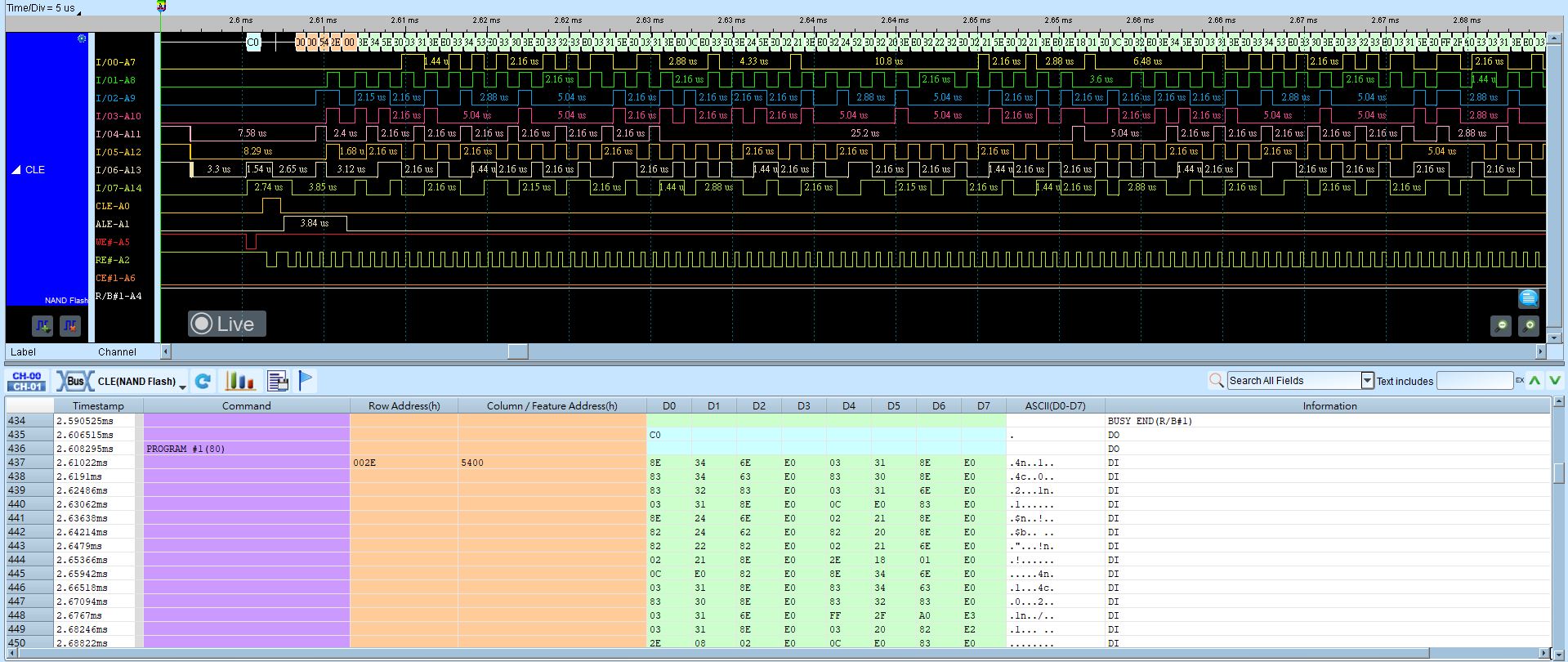
Task: Click the data table vertical scrollbar thumb
Action: pos(1559,473)
